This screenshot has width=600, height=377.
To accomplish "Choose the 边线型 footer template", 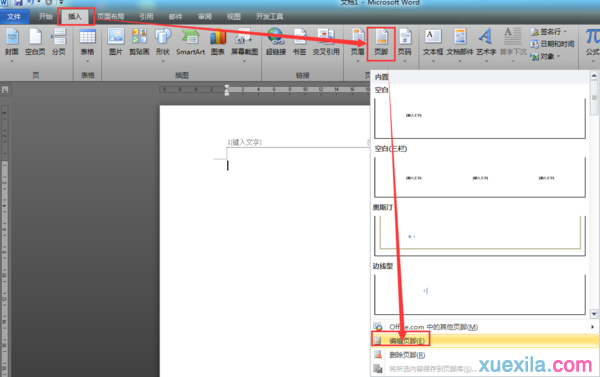I will [480, 294].
